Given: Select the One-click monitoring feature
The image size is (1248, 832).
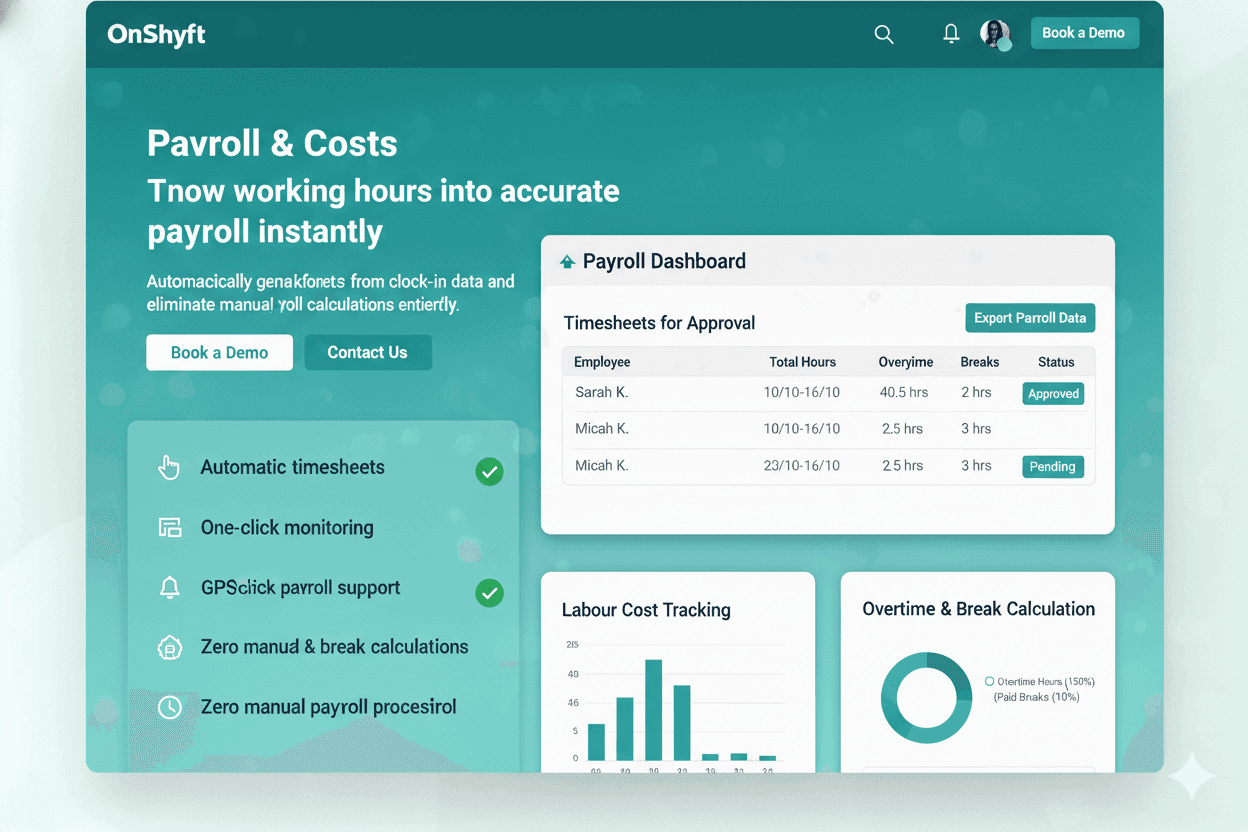Looking at the screenshot, I should pos(287,527).
